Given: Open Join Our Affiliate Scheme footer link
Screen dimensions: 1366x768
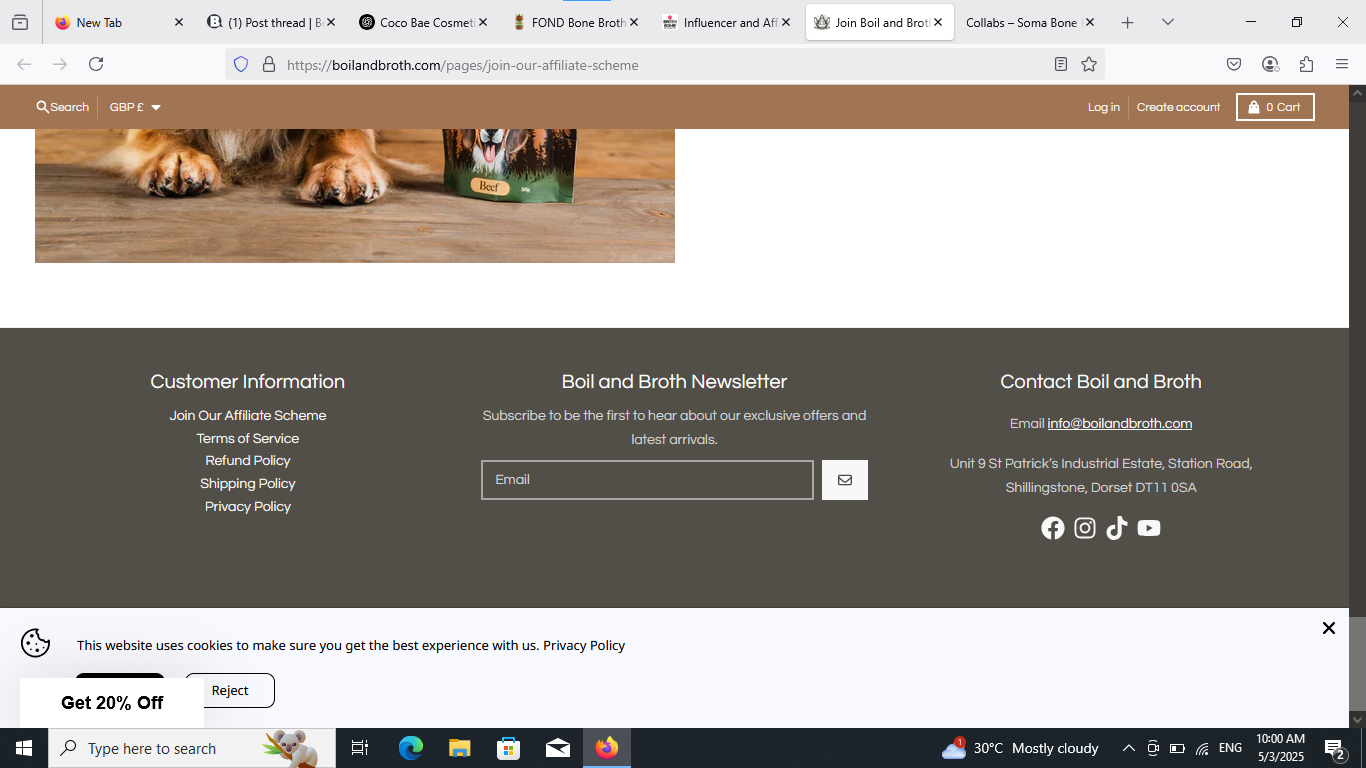Looking at the screenshot, I should tap(248, 416).
